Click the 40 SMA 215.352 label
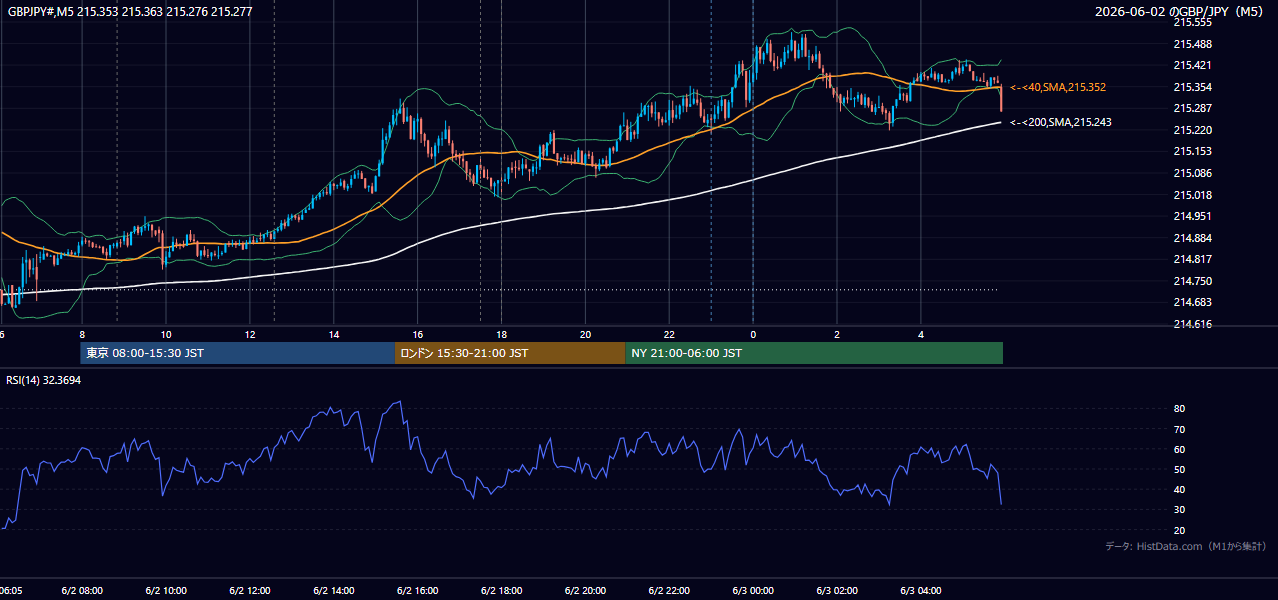 click(1058, 88)
